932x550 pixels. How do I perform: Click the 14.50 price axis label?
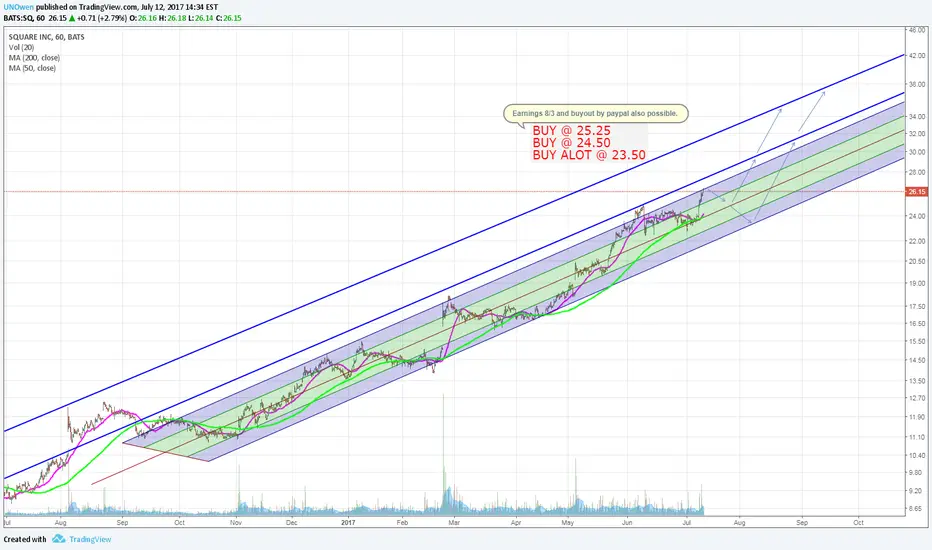(x=917, y=360)
